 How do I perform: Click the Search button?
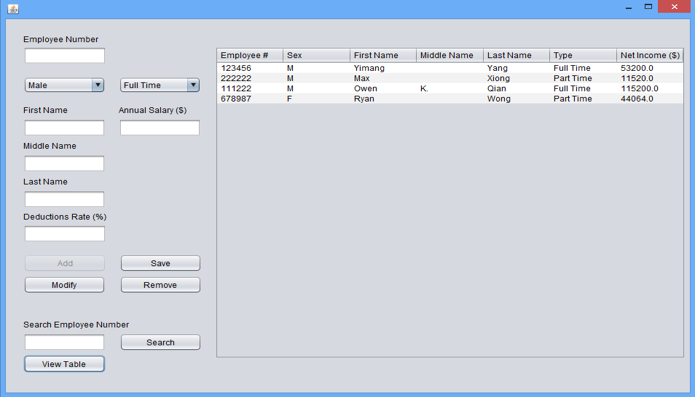coord(160,342)
